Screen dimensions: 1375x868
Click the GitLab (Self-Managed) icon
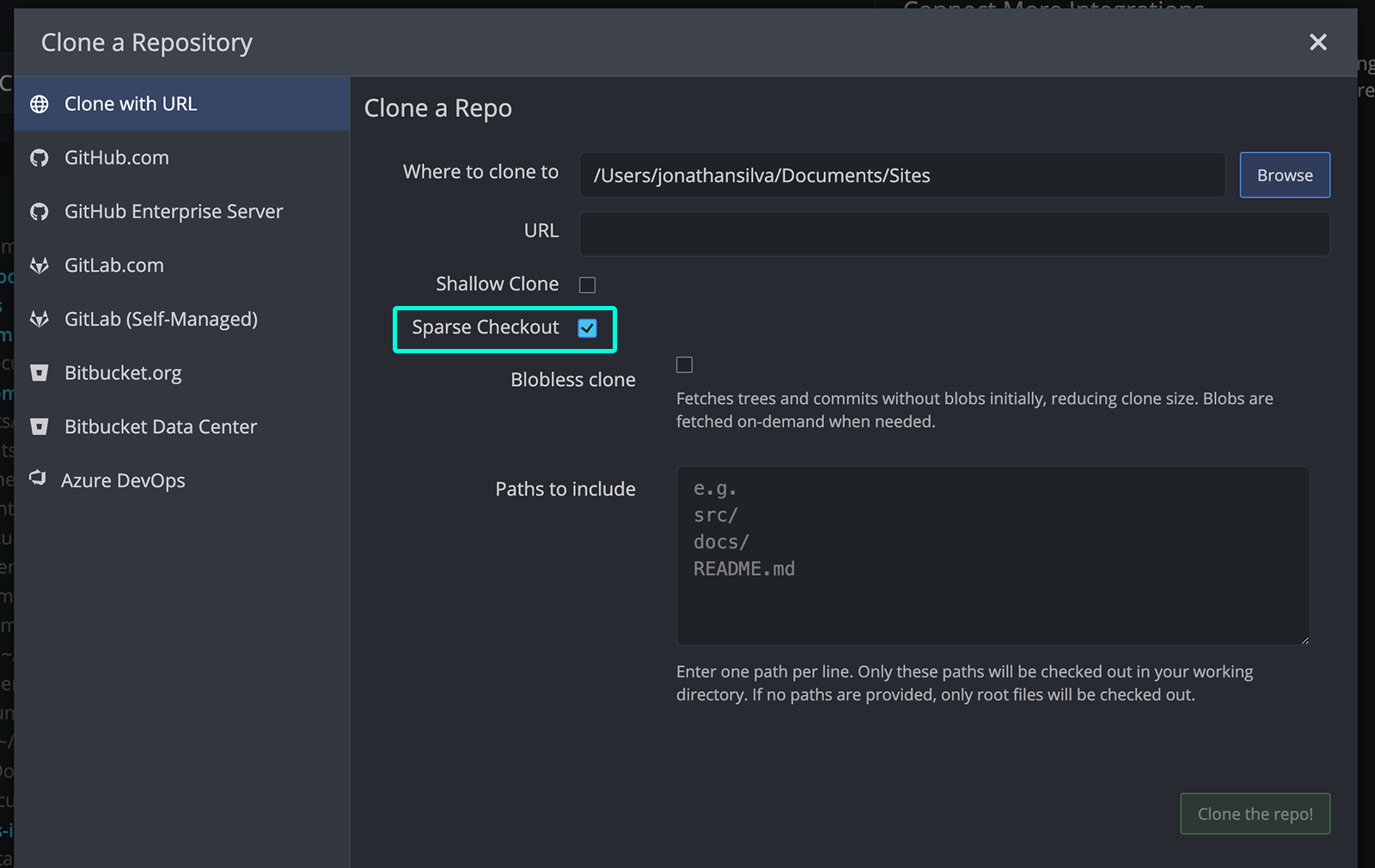click(x=39, y=319)
